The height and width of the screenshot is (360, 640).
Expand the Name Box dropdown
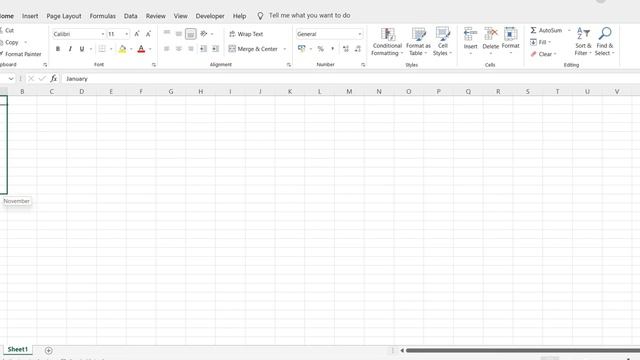(11, 78)
